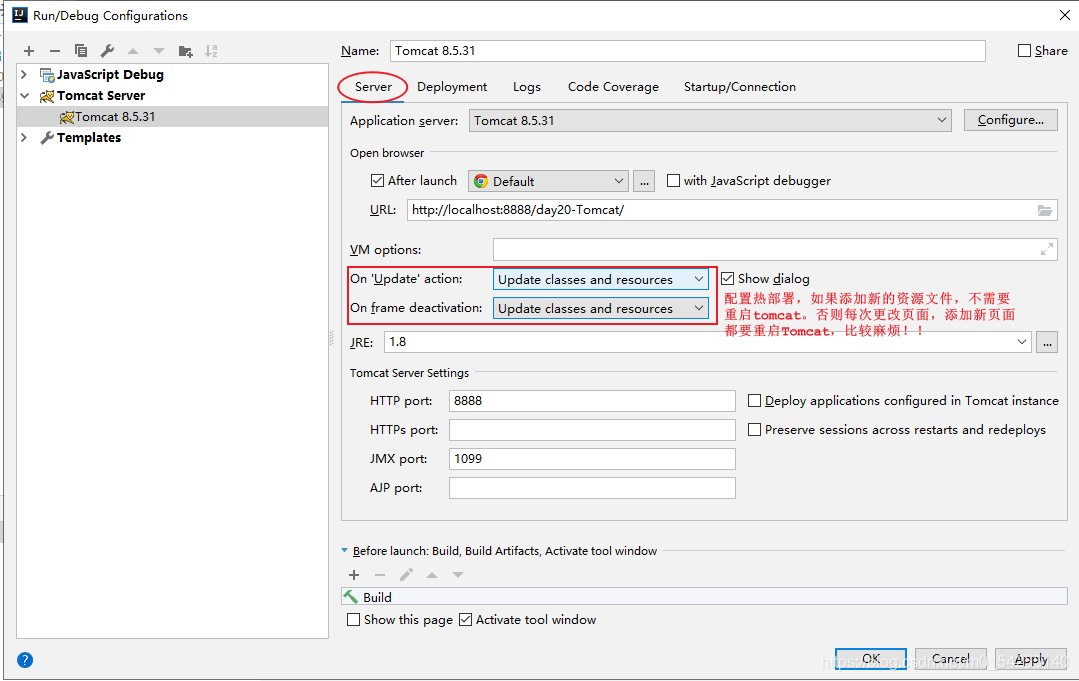Add new configuration with plus icon
The image size is (1079, 681).
coord(29,51)
